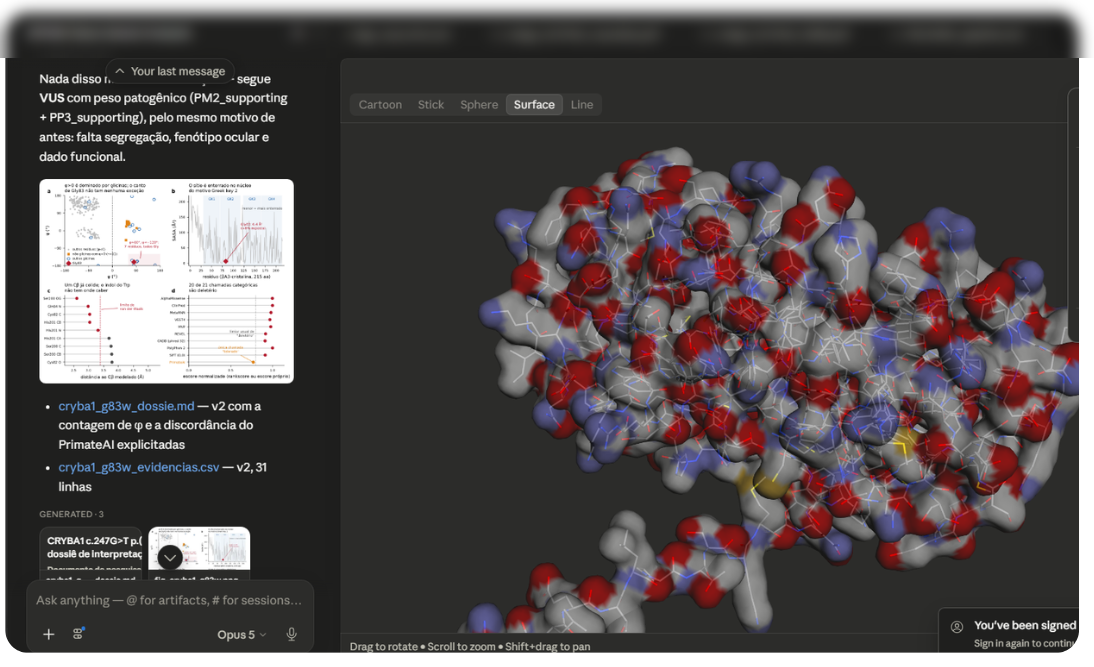The height and width of the screenshot is (667, 1094).
Task: Activate the microphone voice input icon
Action: (x=292, y=634)
